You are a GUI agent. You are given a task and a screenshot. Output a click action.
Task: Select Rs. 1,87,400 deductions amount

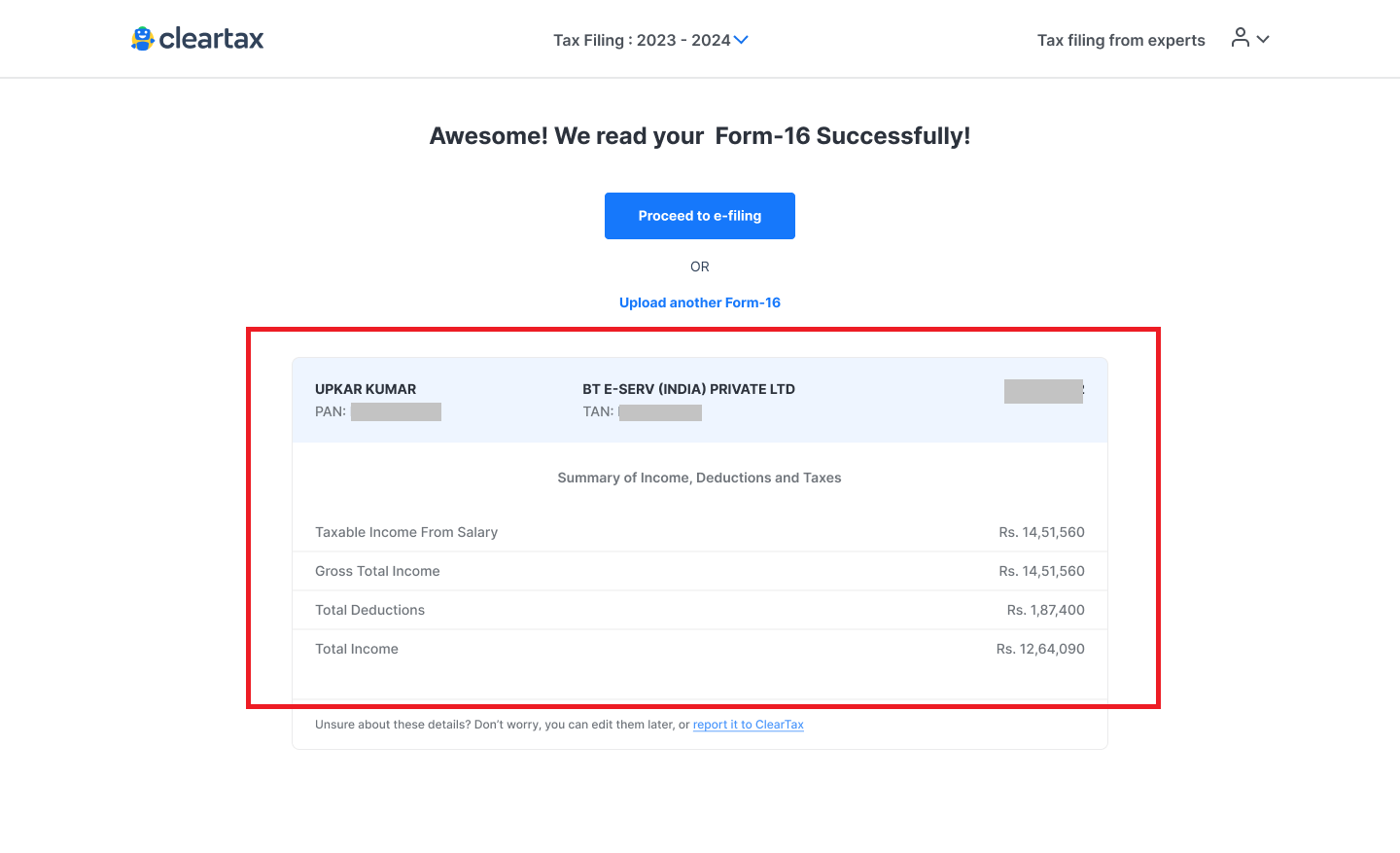(x=1046, y=610)
